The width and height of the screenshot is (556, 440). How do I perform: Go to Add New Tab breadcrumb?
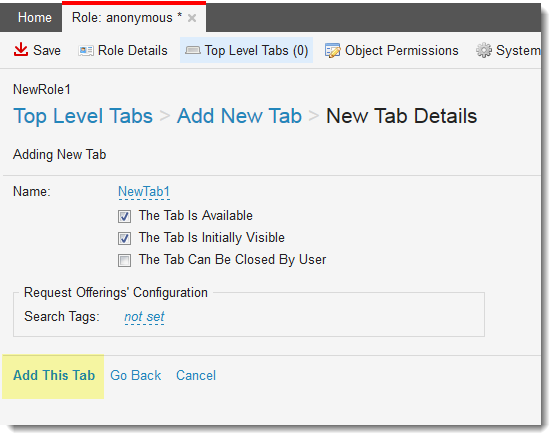tap(239, 116)
